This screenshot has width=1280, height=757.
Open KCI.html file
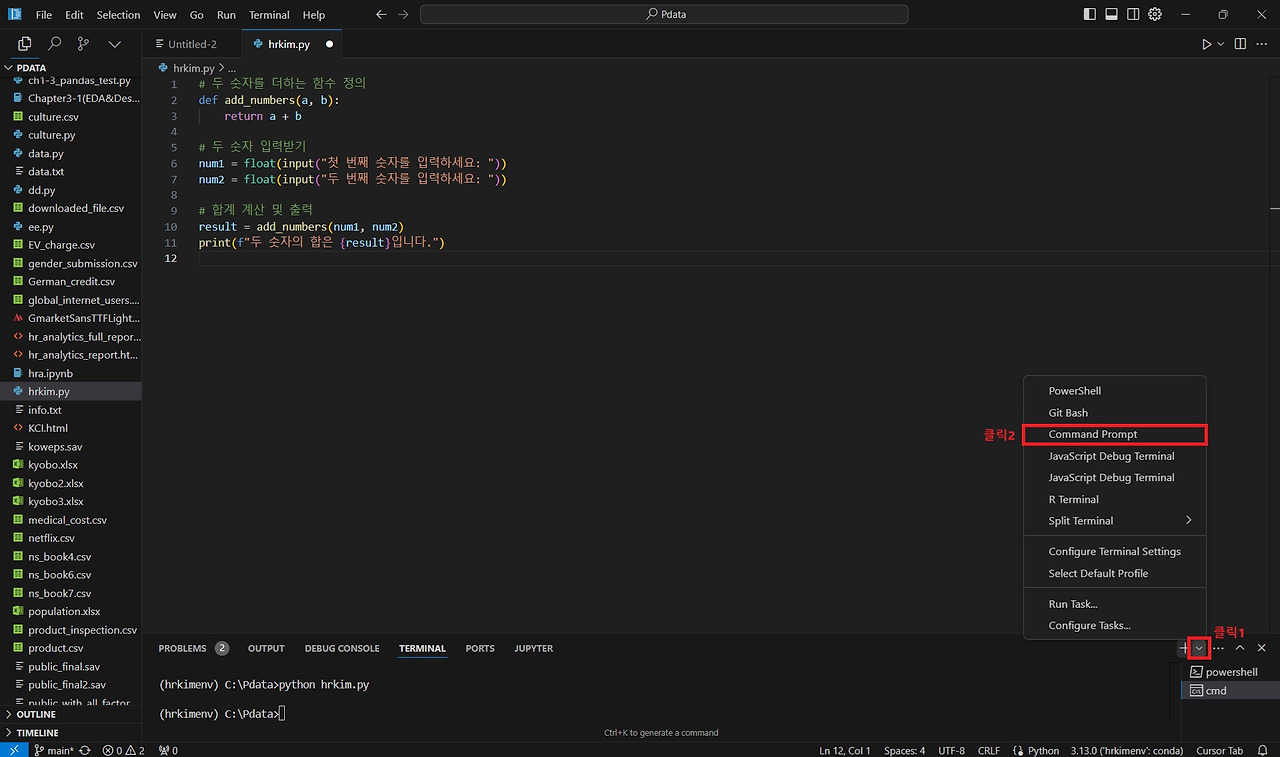click(x=70, y=428)
